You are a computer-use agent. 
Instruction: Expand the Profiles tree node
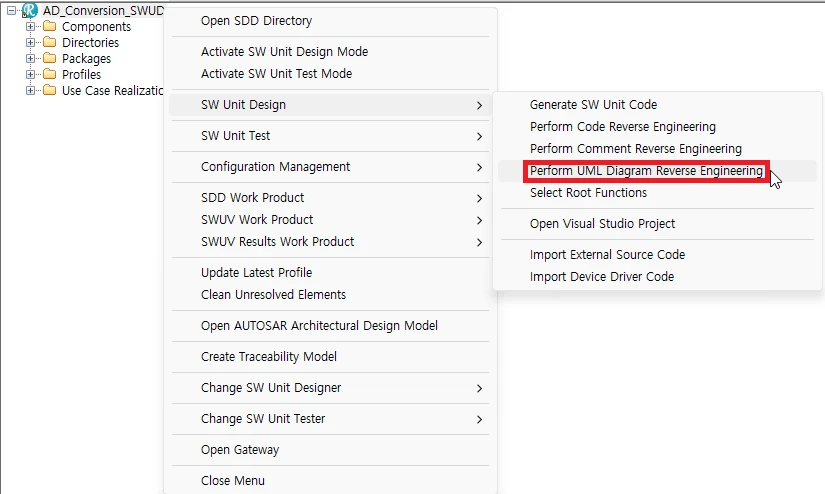31,75
